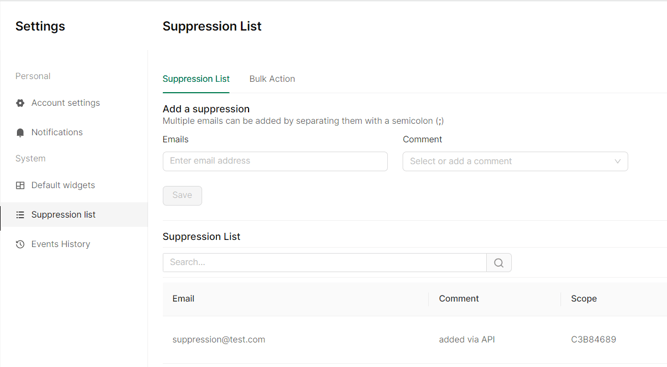The width and height of the screenshot is (667, 367).
Task: Click the Events History clock icon
Action: pos(20,244)
